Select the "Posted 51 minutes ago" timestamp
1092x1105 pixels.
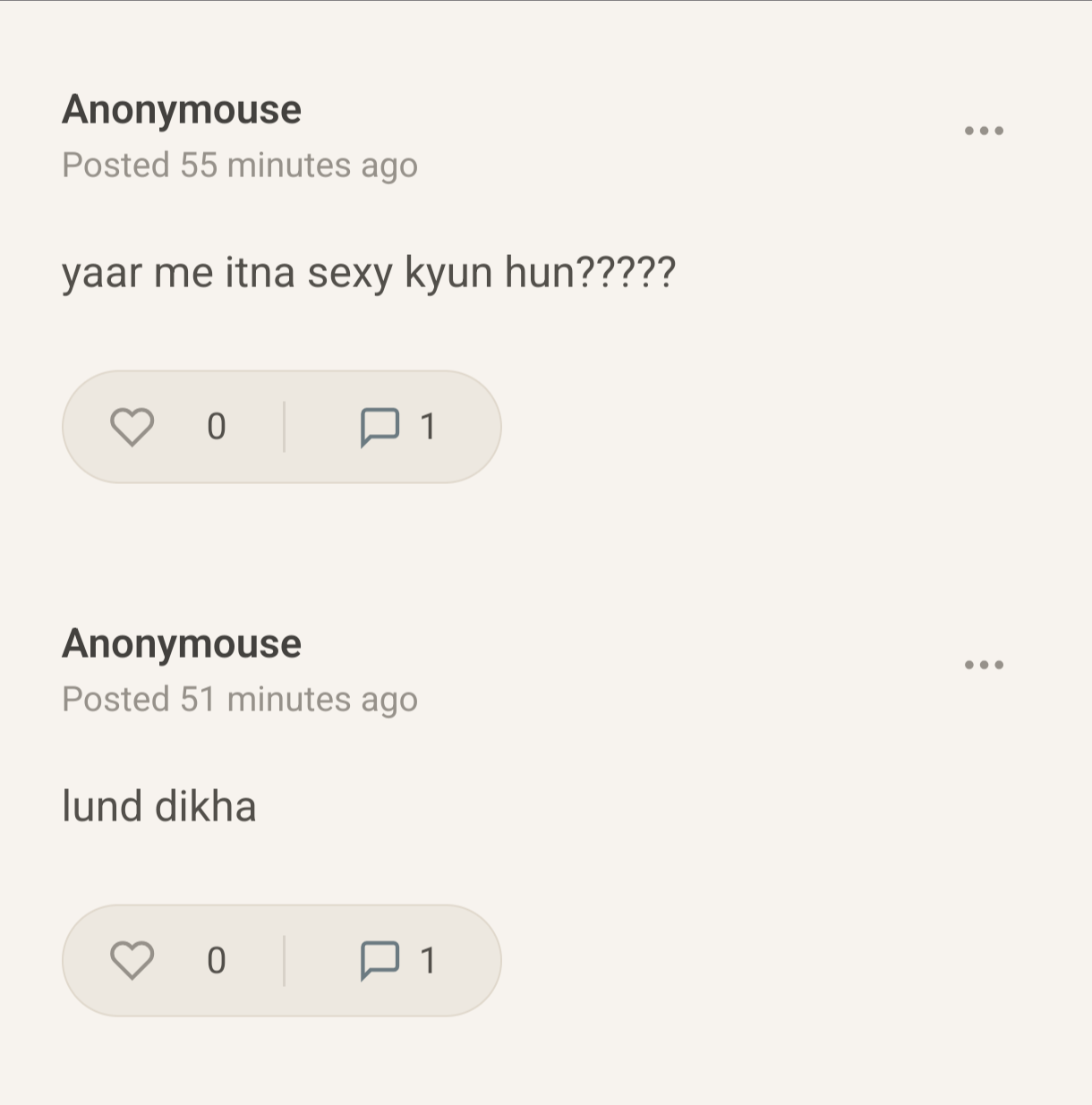(240, 700)
